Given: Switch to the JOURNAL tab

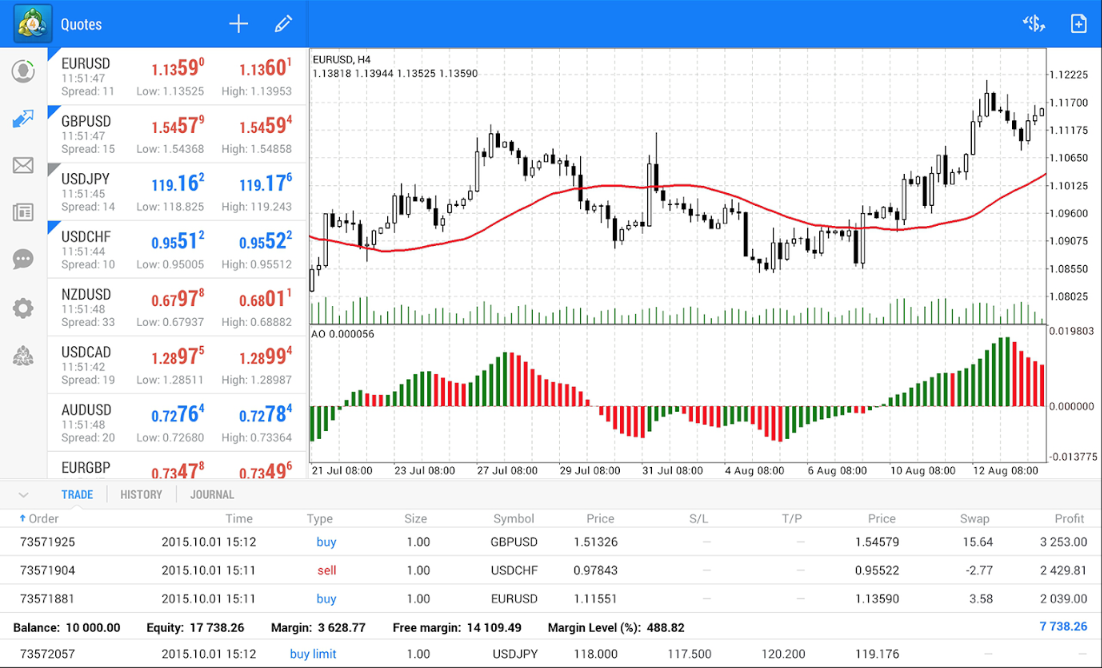Looking at the screenshot, I should pos(212,494).
